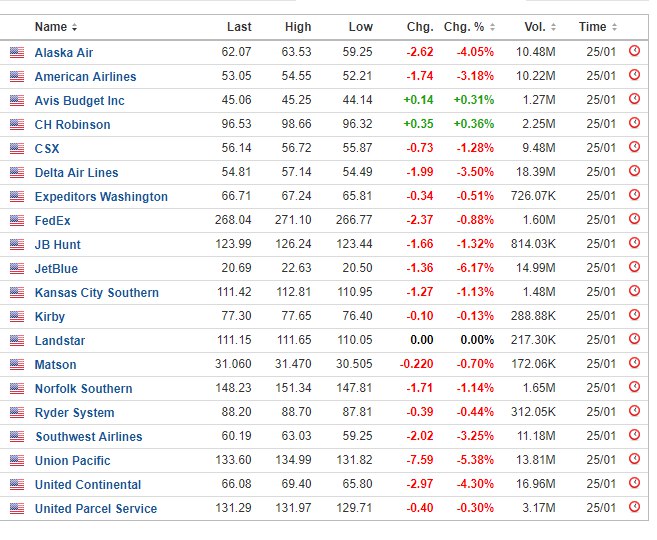Open the CH Robinson link
The height and width of the screenshot is (540, 657).
click(72, 125)
